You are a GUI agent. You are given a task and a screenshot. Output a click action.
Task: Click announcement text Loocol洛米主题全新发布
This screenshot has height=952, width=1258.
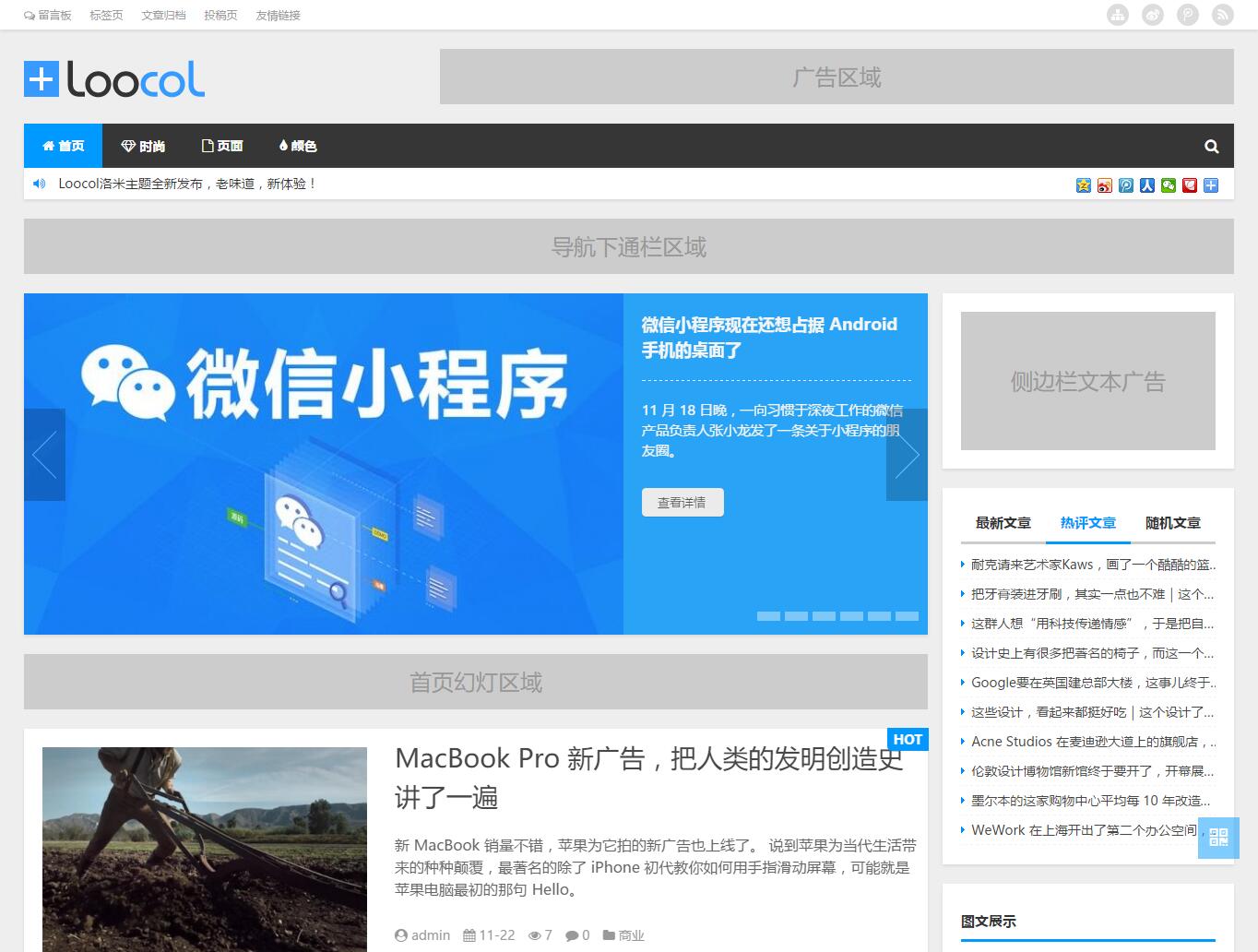click(188, 184)
